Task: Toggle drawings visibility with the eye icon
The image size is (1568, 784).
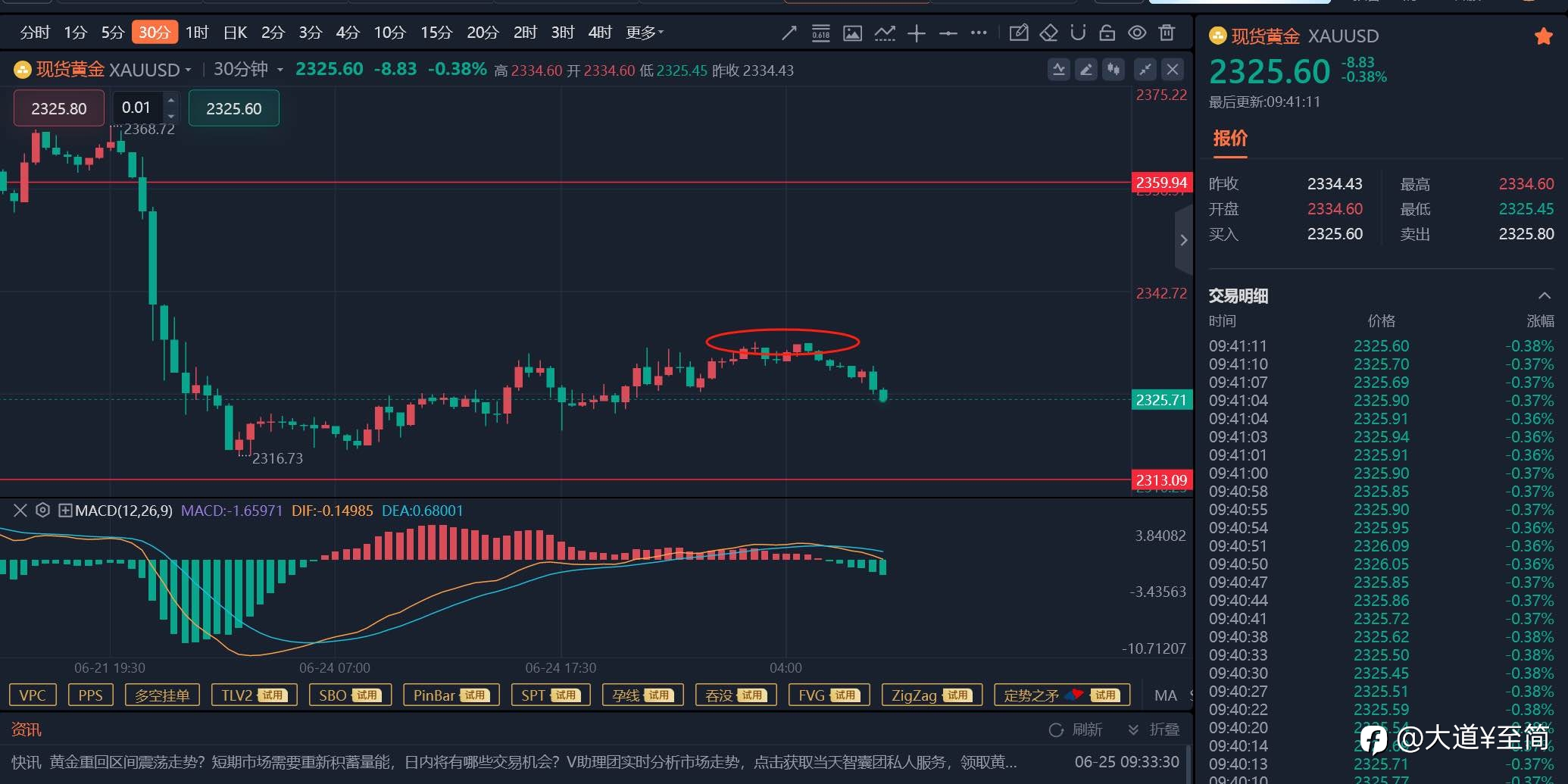Action: click(1137, 33)
